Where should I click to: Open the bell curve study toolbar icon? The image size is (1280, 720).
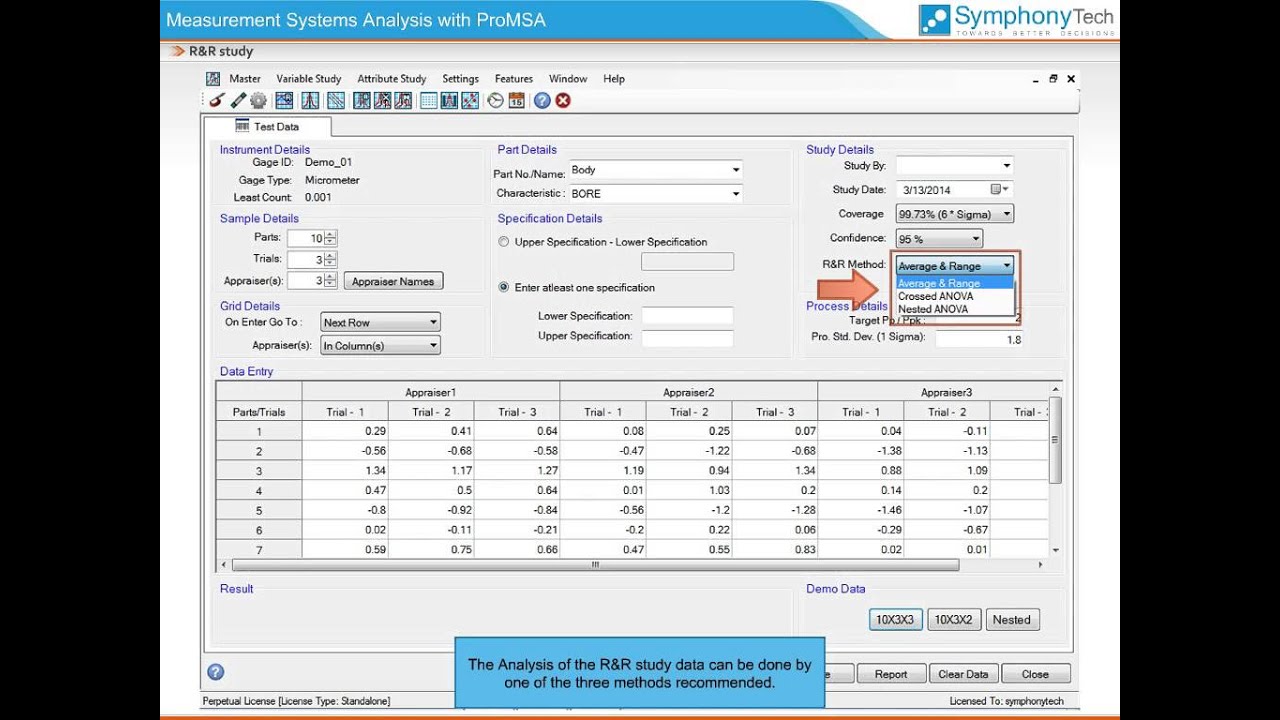click(311, 100)
